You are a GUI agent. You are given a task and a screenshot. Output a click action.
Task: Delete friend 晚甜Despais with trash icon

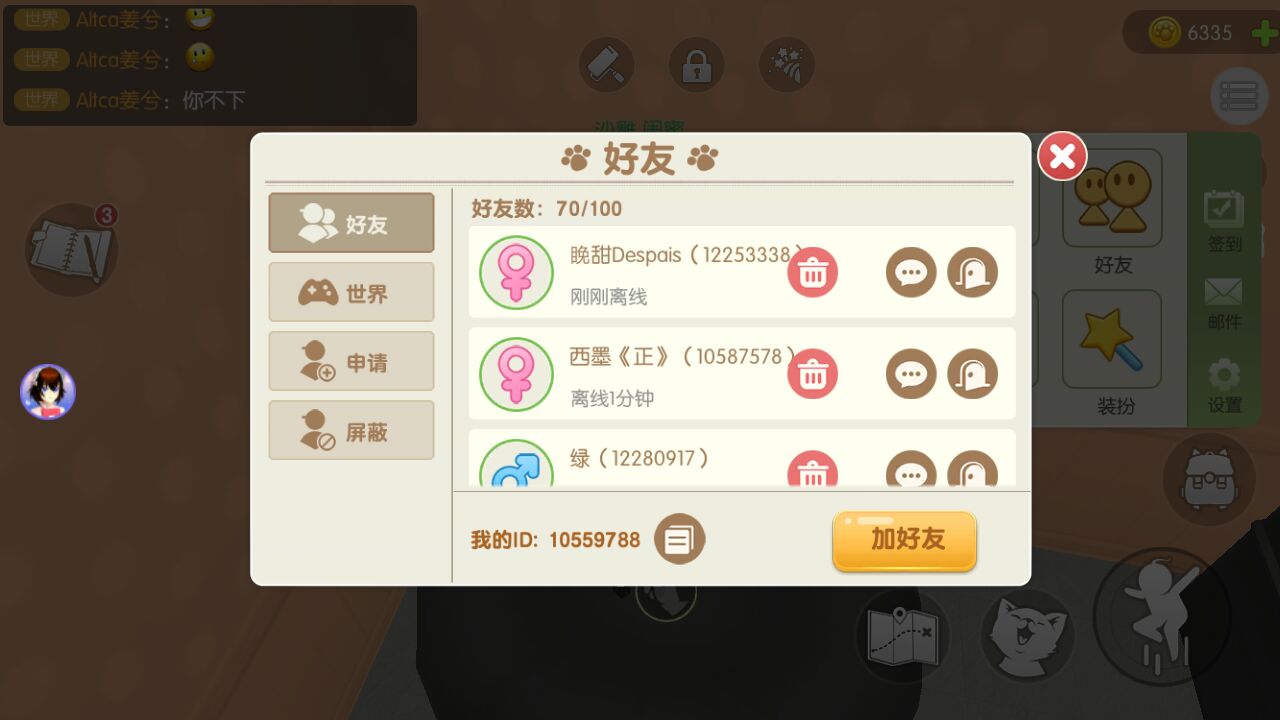[x=812, y=272]
